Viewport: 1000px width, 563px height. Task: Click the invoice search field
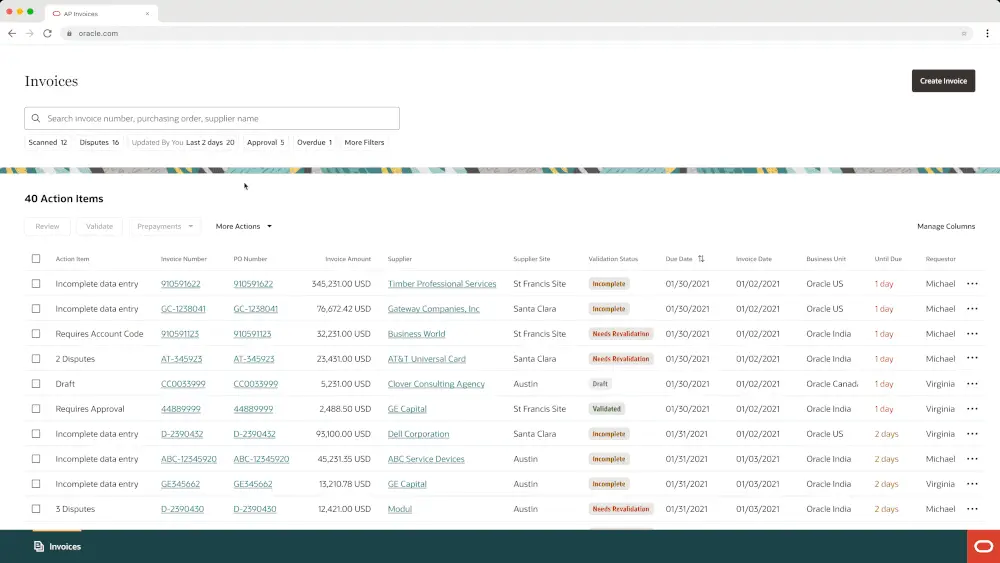pos(212,118)
